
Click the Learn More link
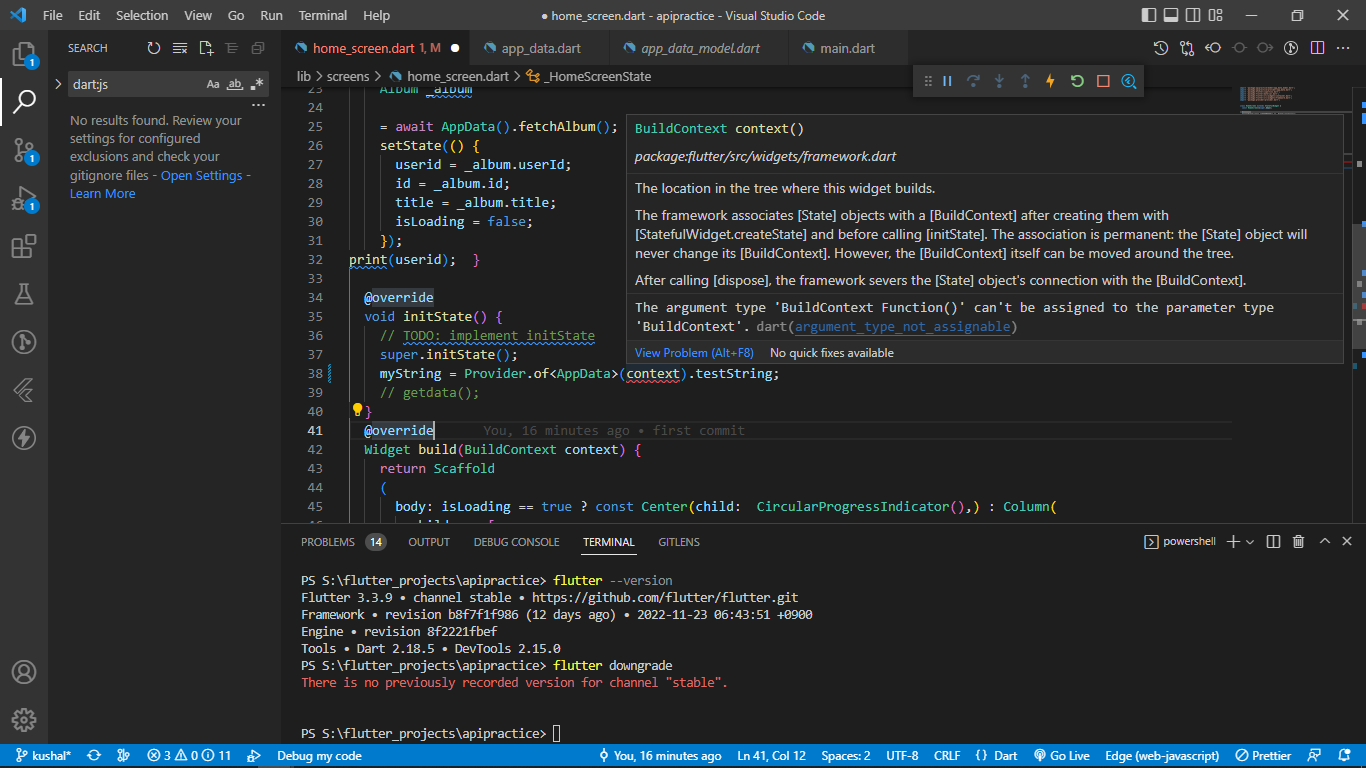(102, 194)
